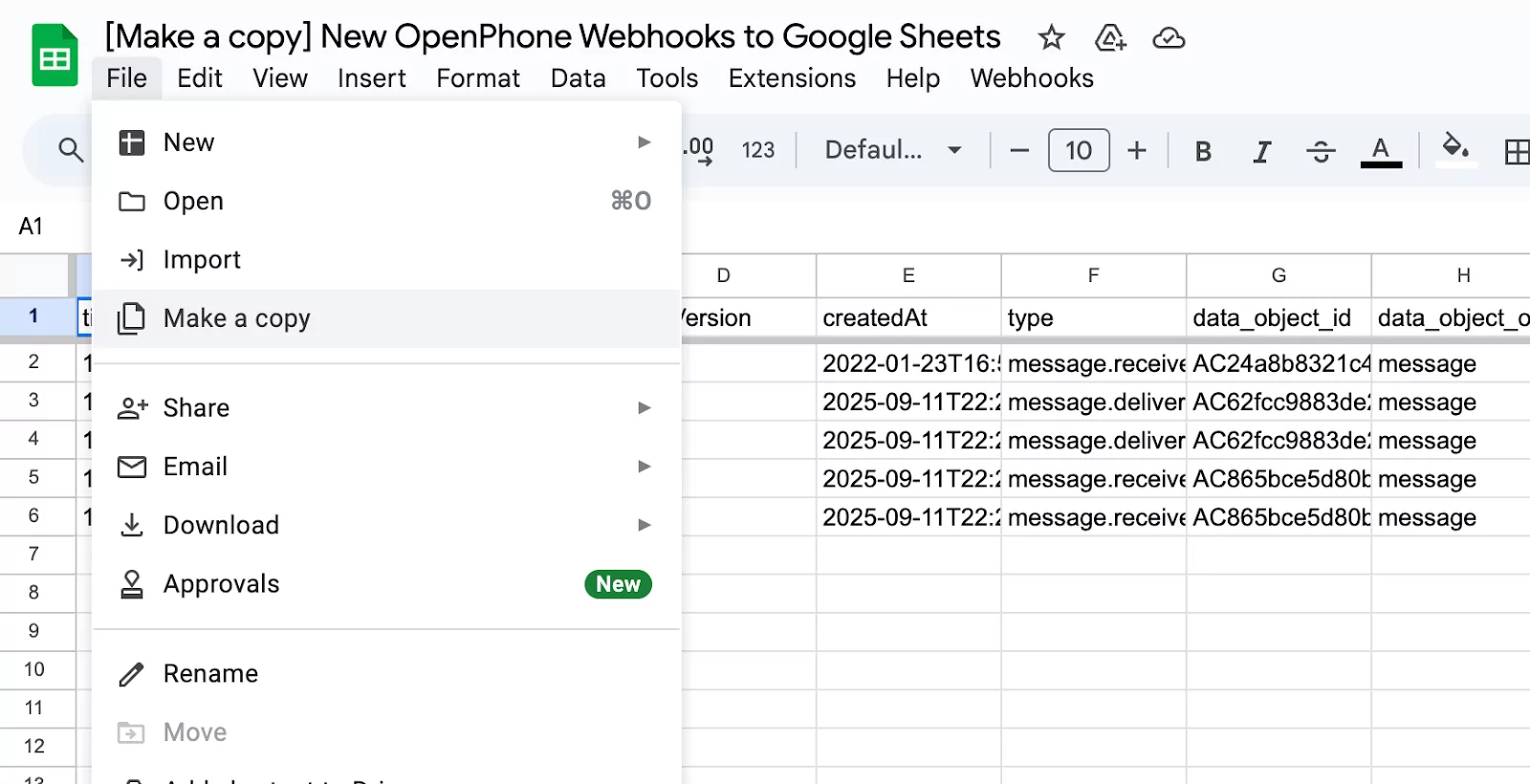Expand the Email submenu
1530x784 pixels.
point(386,467)
